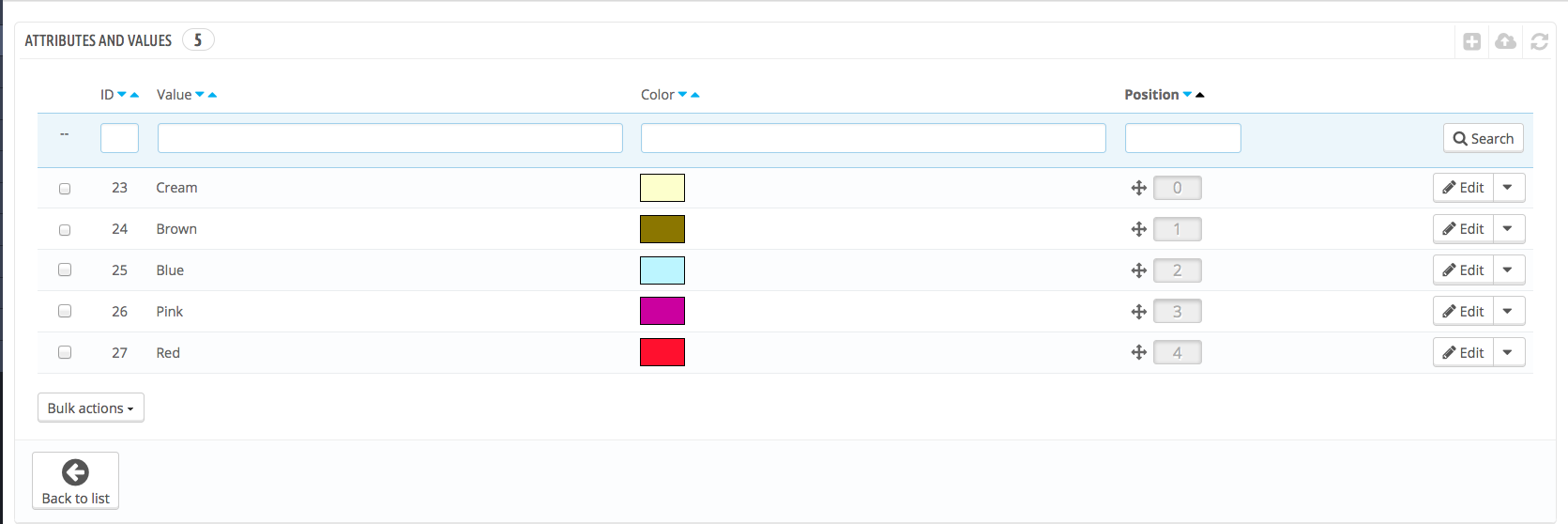Click the Cream color swatch
The height and width of the screenshot is (524, 1568).
pyautogui.click(x=662, y=188)
